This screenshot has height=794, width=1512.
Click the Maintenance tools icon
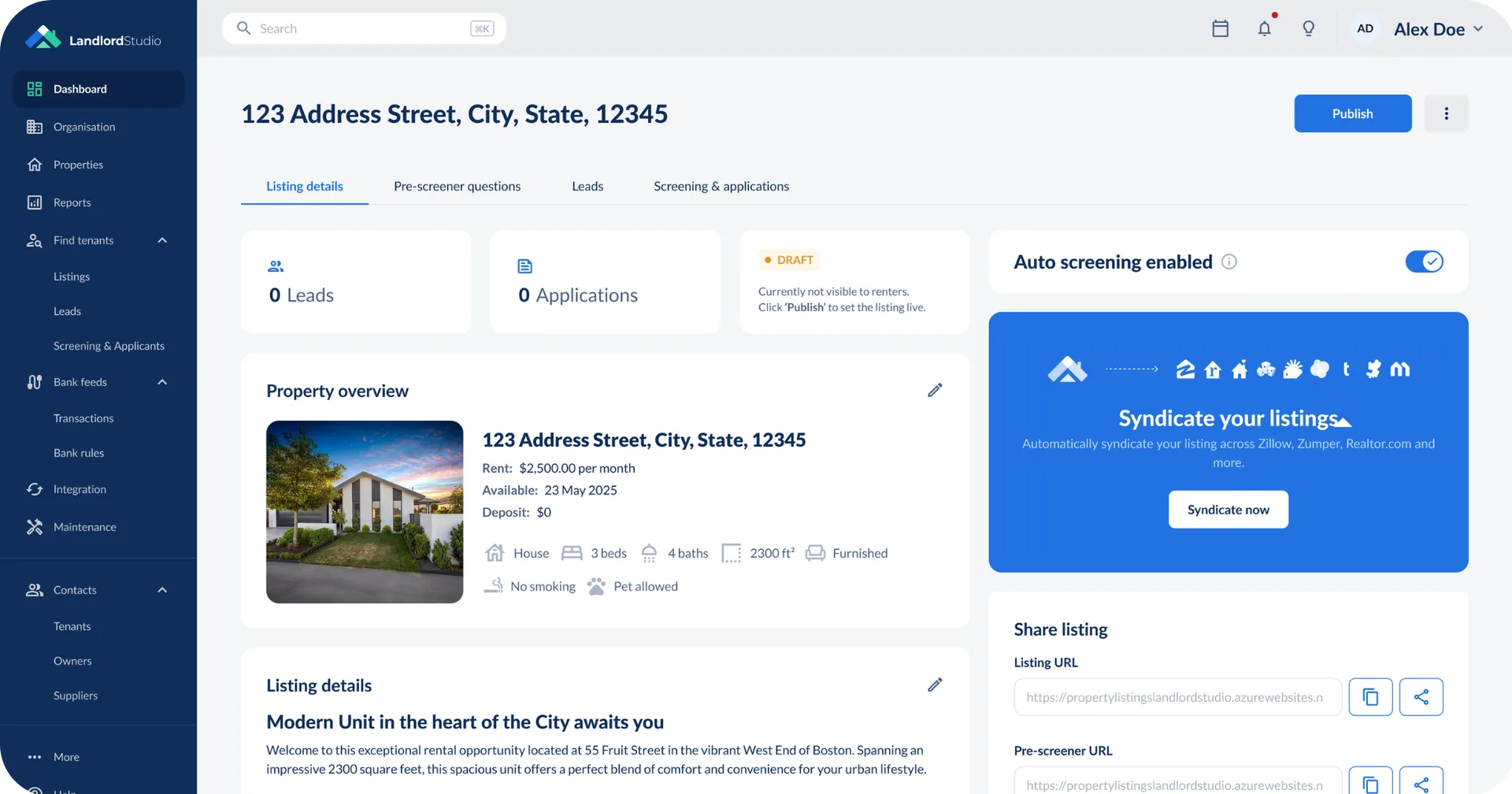click(x=34, y=527)
